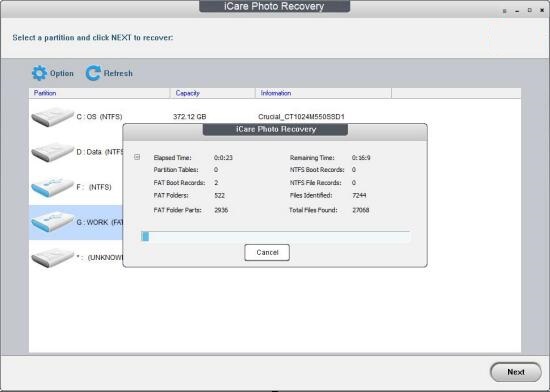The image size is (550, 392).
Task: Click the D : Data partition label
Action: [100, 152]
